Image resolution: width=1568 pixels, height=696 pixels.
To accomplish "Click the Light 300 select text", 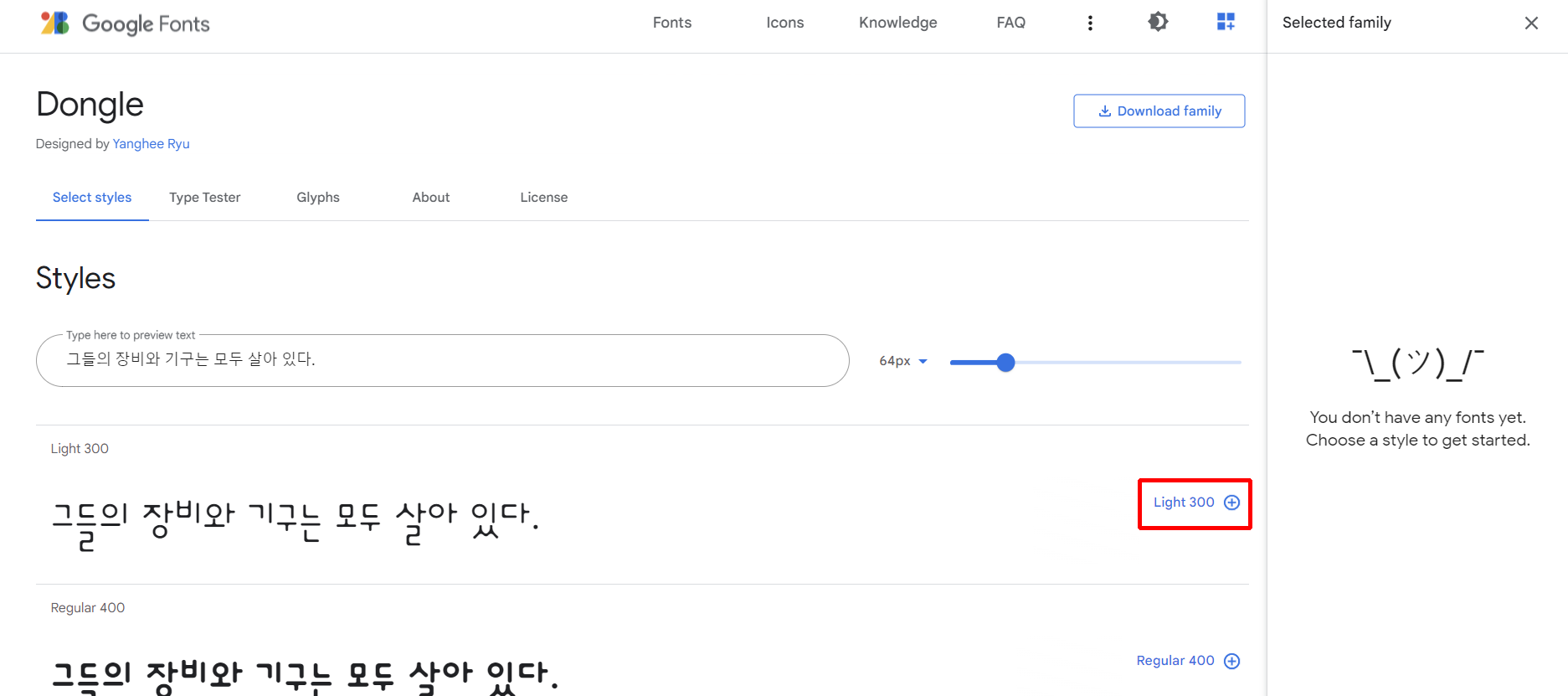I will (1184, 503).
